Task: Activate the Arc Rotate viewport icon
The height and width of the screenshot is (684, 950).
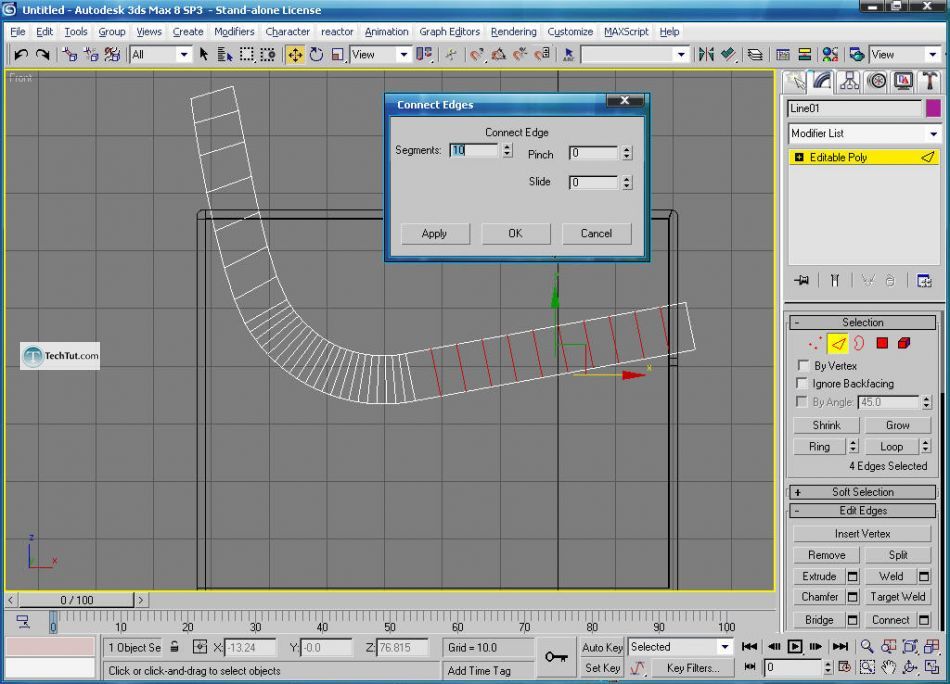Action: (909, 668)
